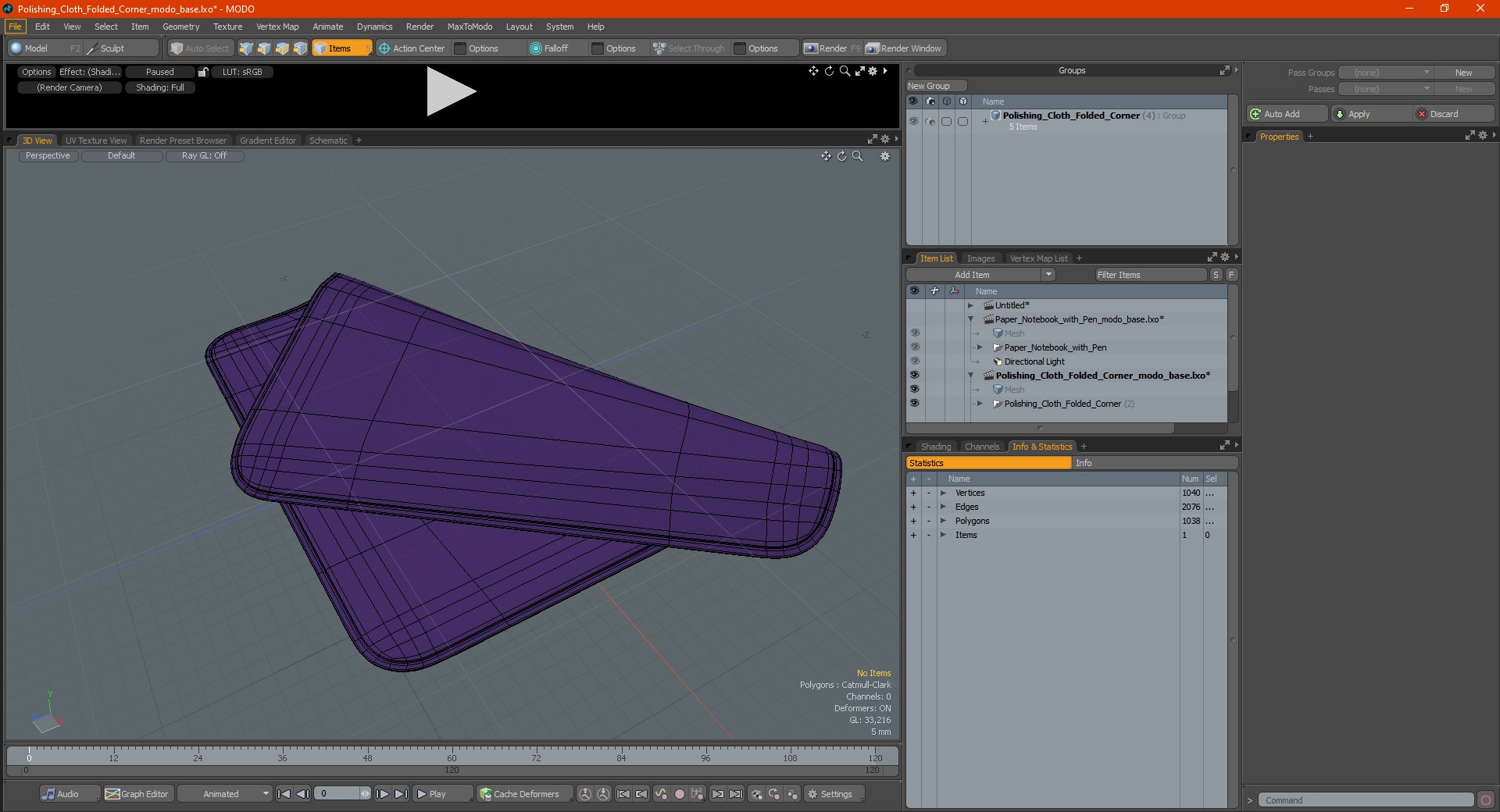Viewport: 1500px width, 812px height.
Task: Switch to the UV Texture View tab
Action: (x=96, y=141)
